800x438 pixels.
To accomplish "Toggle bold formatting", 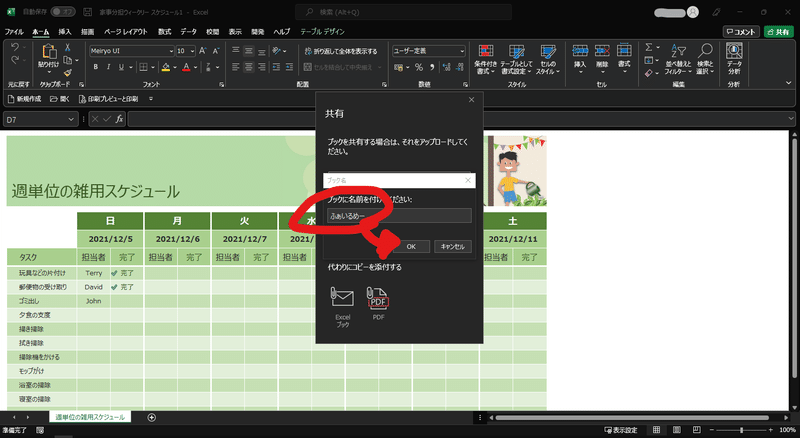I will click(95, 67).
